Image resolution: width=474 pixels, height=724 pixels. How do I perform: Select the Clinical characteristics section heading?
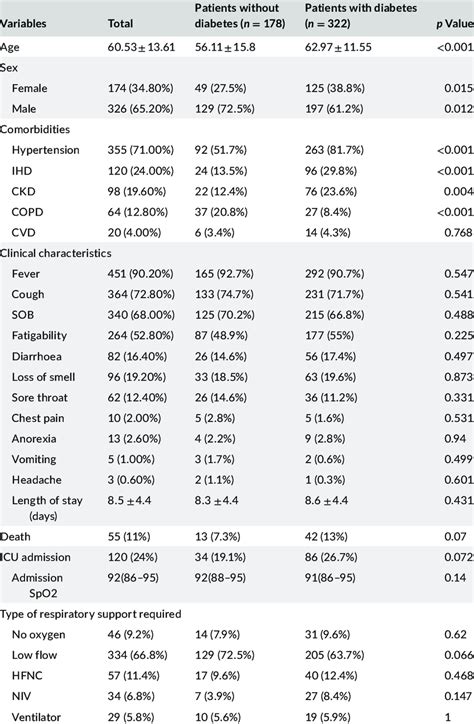[x=56, y=253]
